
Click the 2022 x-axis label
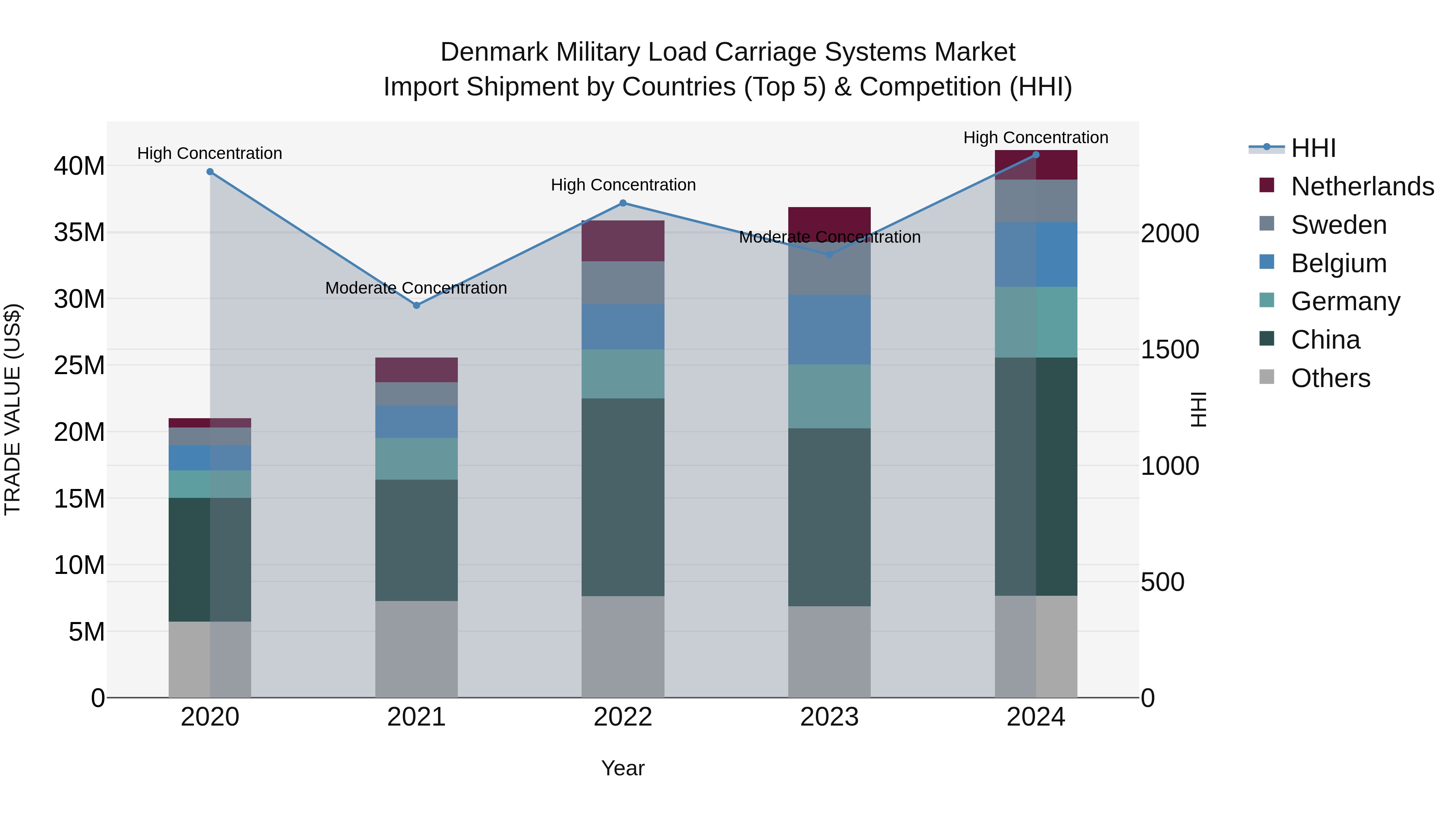pyautogui.click(x=623, y=717)
